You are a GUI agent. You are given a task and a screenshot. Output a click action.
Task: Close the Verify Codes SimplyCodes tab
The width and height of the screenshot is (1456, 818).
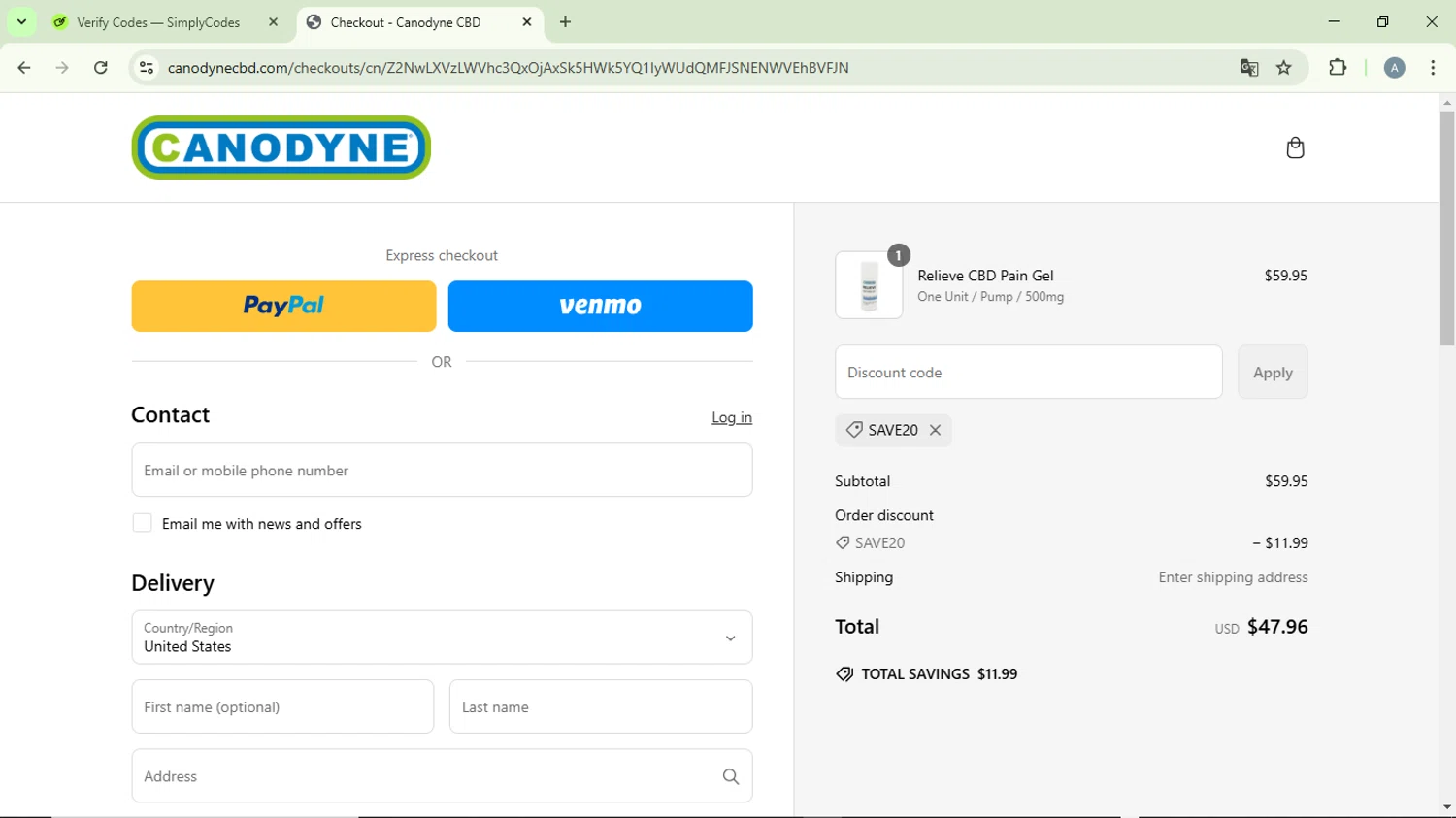[274, 22]
